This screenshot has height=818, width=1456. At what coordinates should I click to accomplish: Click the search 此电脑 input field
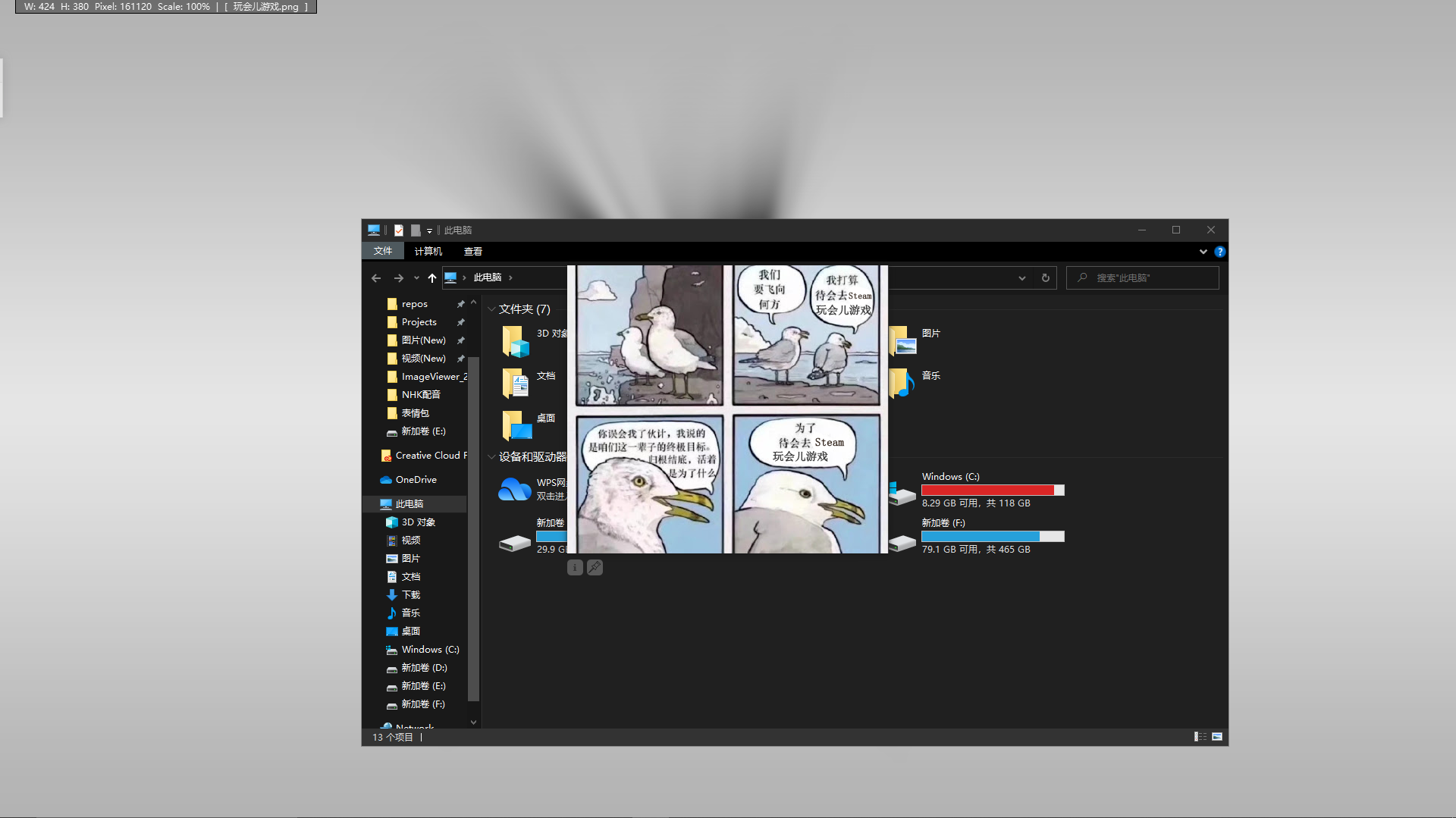click(1143, 278)
